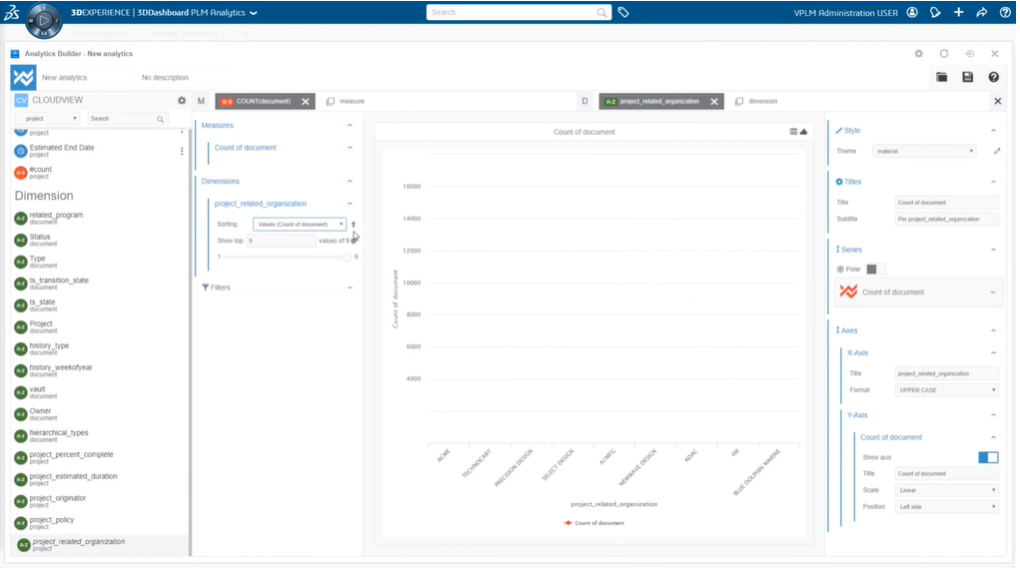This screenshot has width=1020, height=568.
Task: Remove the COUNT(document) measure tag
Action: coord(305,101)
